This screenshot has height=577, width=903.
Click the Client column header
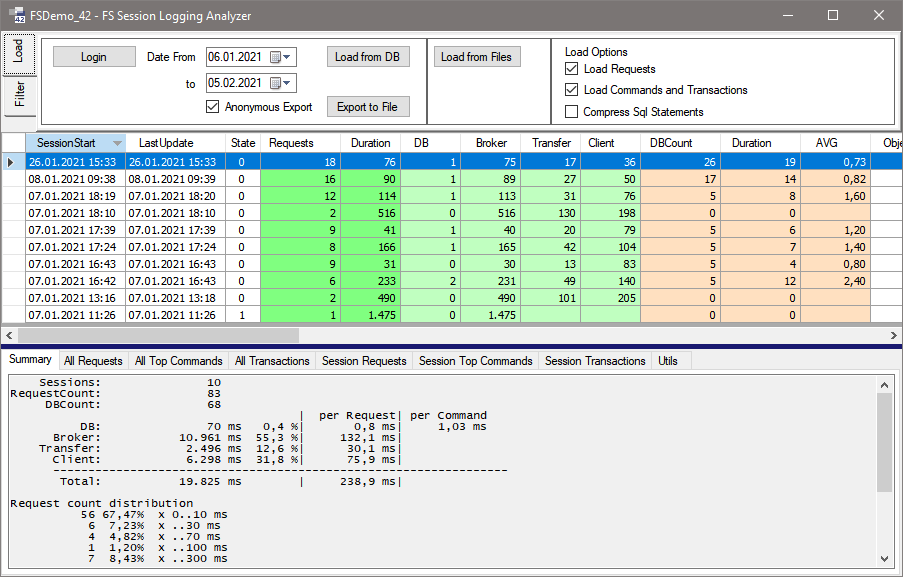(x=610, y=143)
